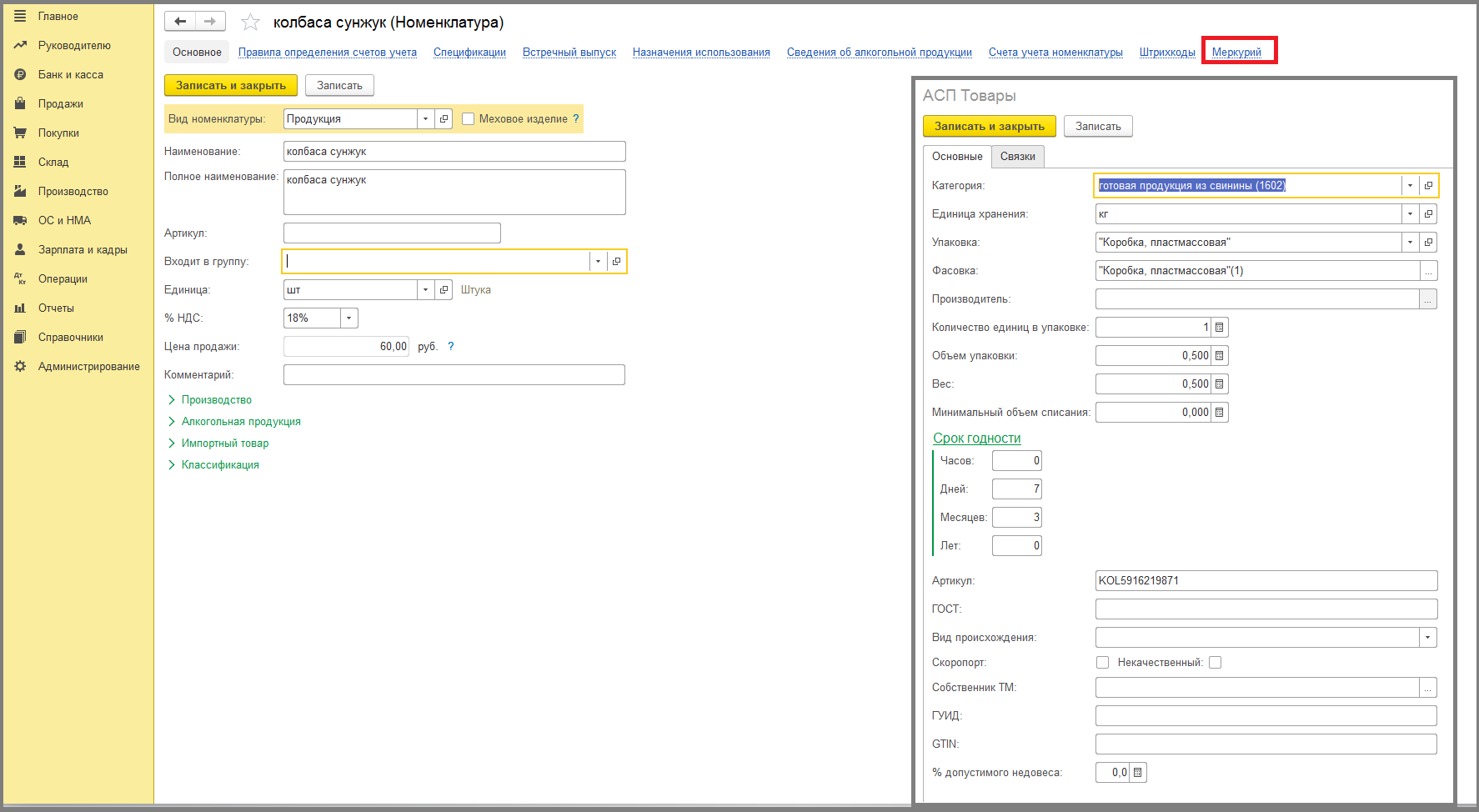Add item to favorites with star icon
The image size is (1479, 812).
point(250,23)
